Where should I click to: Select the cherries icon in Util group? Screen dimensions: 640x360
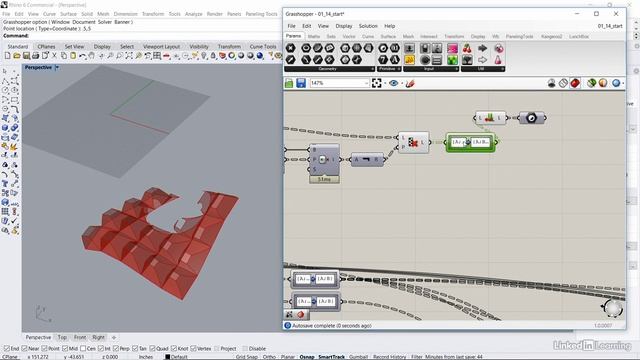(467, 49)
